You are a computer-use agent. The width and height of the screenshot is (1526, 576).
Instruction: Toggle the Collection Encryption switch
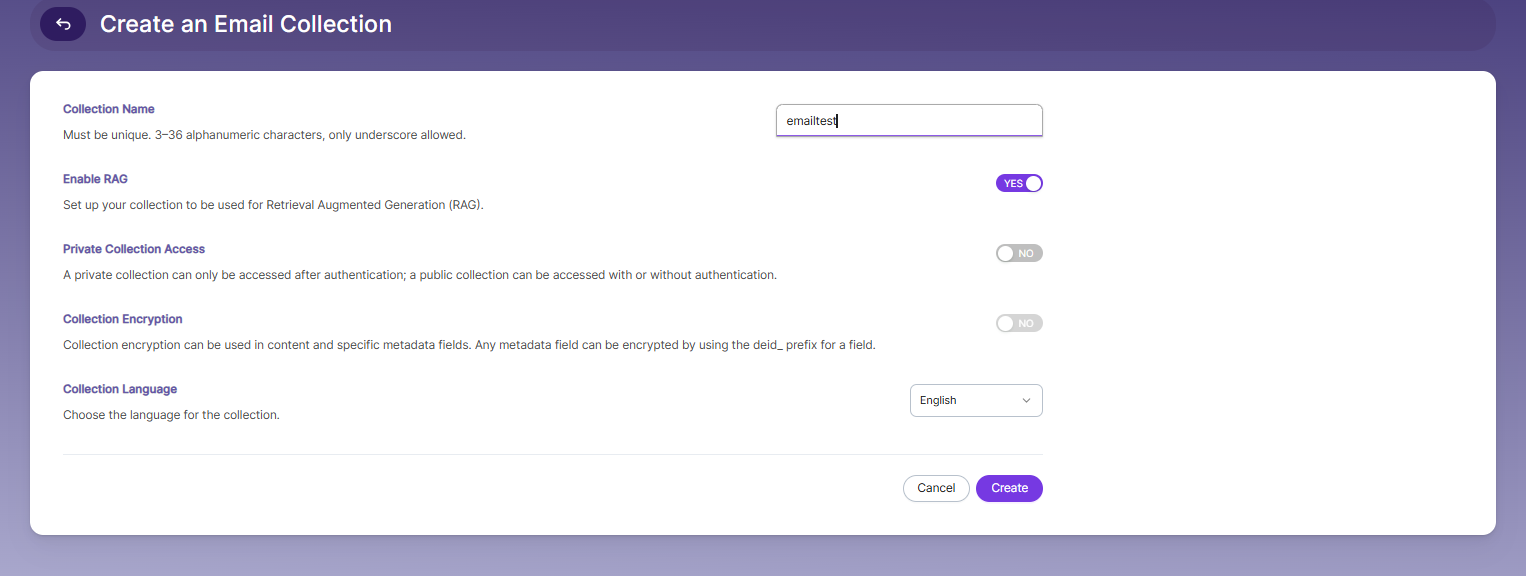(x=1019, y=323)
